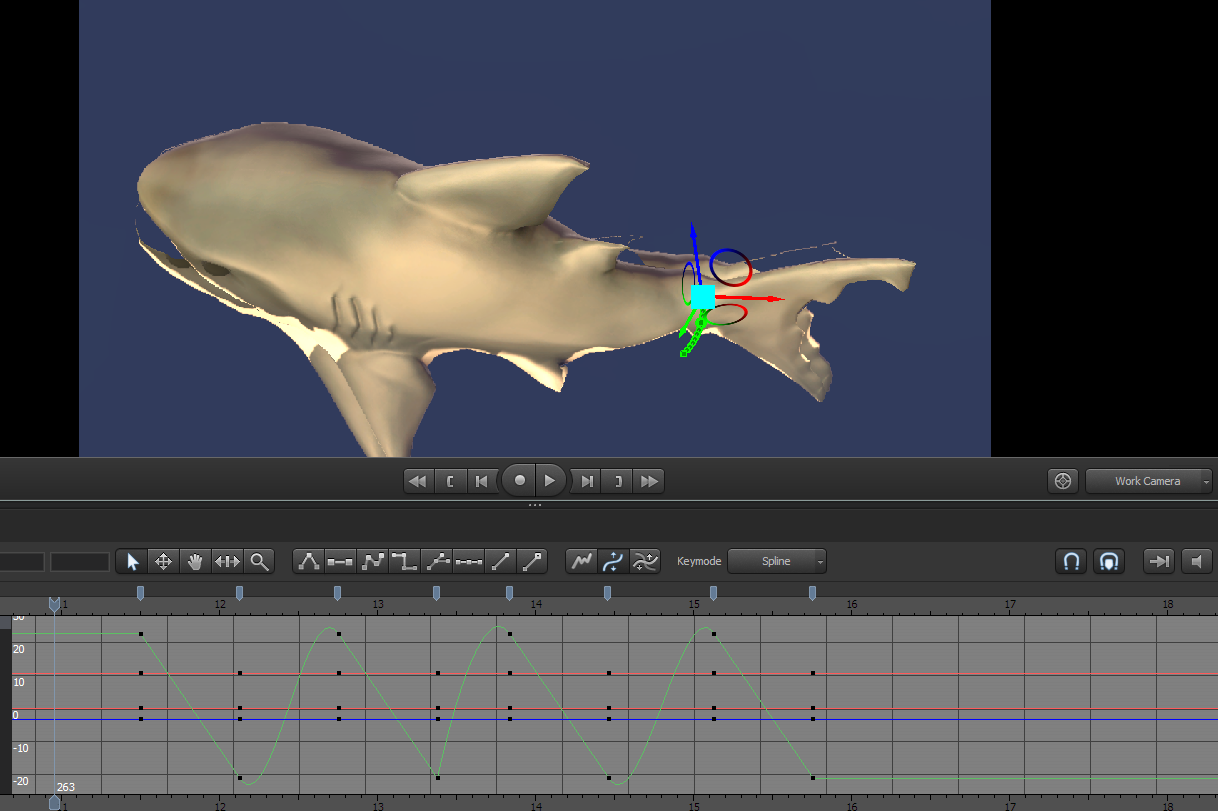Screen dimensions: 1218x811
Task: Click the blue Z-axis arrow of gizmo
Action: point(694,254)
